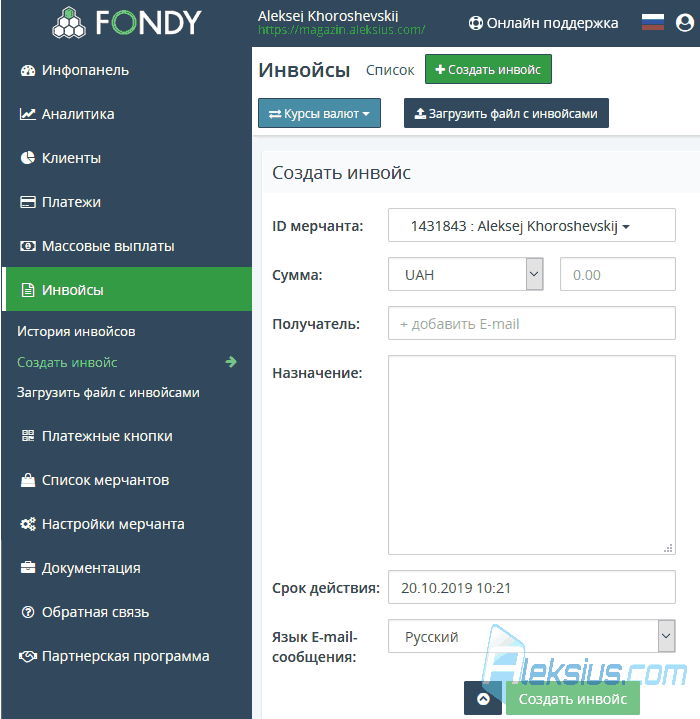Open Загрузить файл с инвойсами submenu item
700x719 pixels.
[108, 393]
